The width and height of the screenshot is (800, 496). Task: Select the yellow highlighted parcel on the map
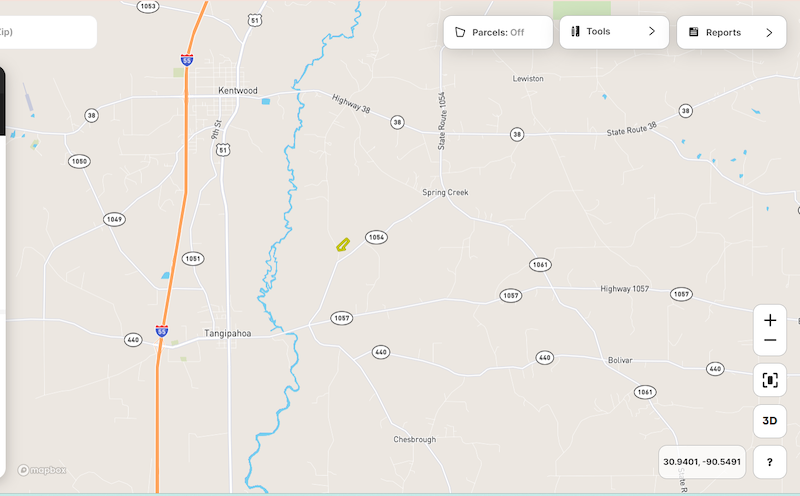click(343, 245)
